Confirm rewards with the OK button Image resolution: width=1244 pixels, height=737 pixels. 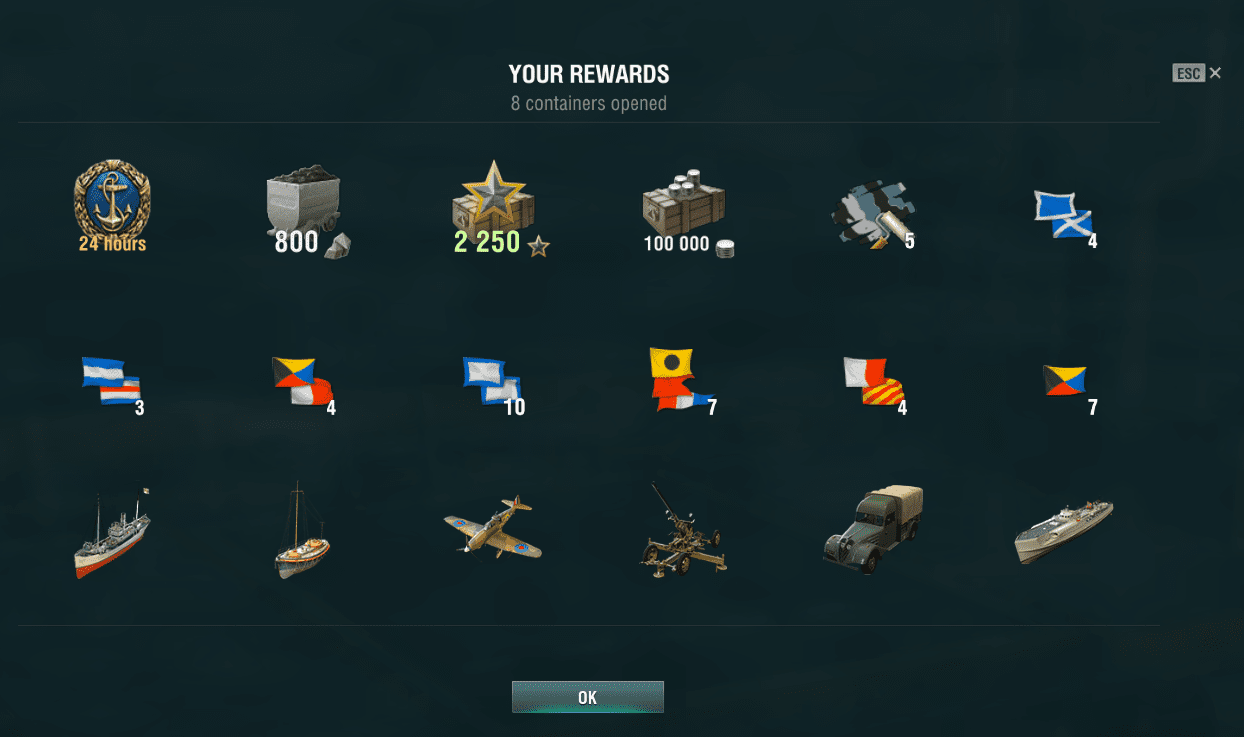pos(588,697)
